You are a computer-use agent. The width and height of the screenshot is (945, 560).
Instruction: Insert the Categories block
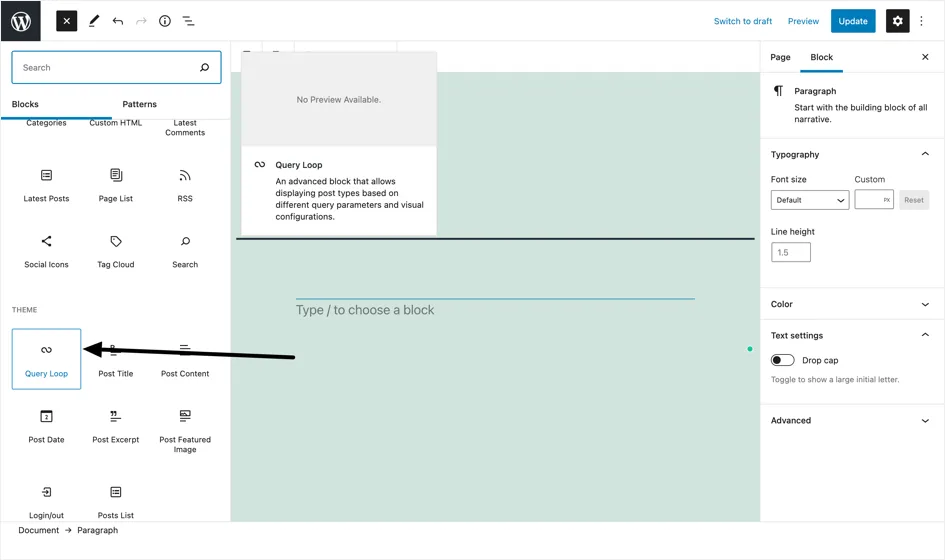click(x=46, y=122)
